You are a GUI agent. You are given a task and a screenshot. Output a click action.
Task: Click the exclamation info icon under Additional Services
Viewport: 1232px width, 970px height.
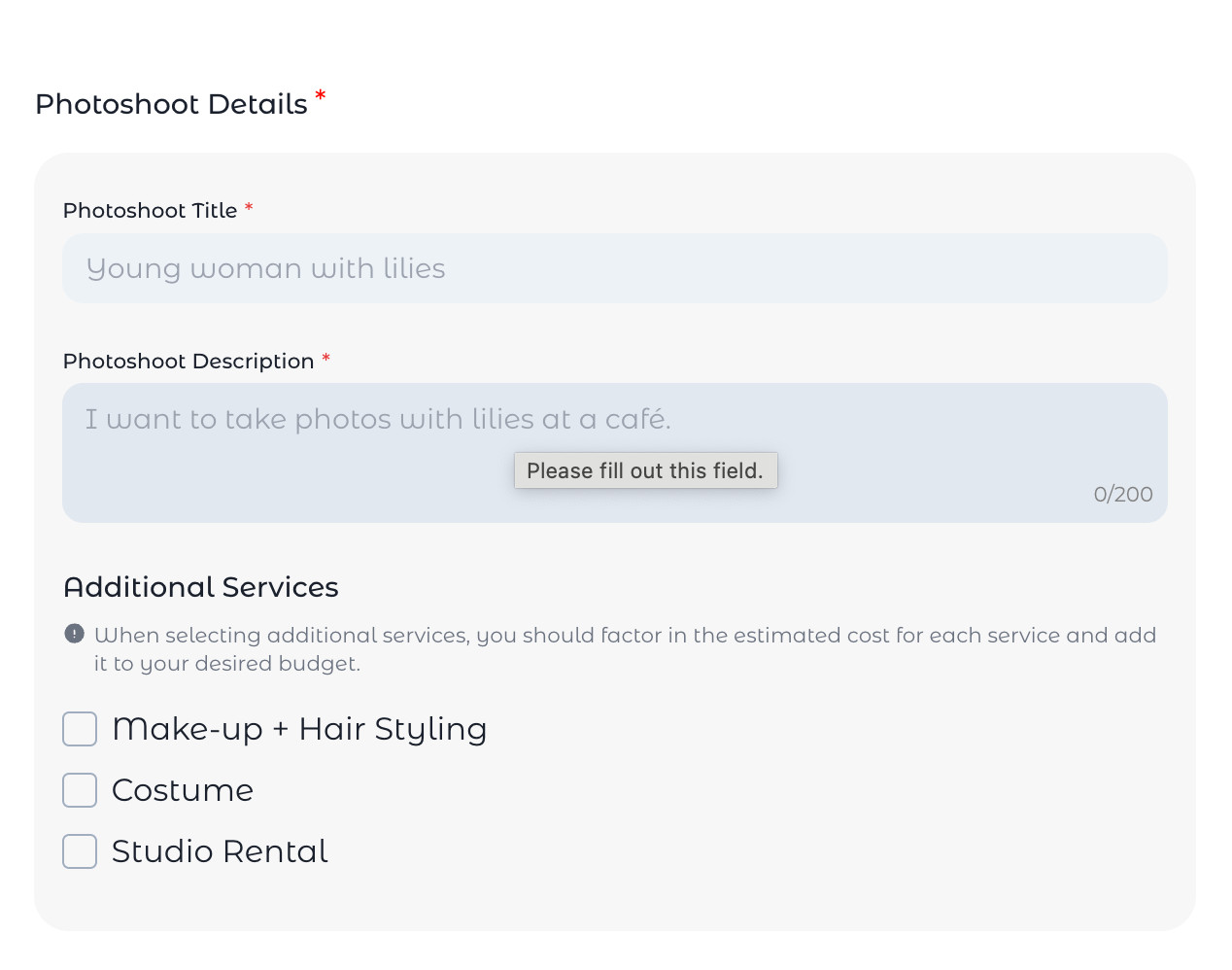74,634
